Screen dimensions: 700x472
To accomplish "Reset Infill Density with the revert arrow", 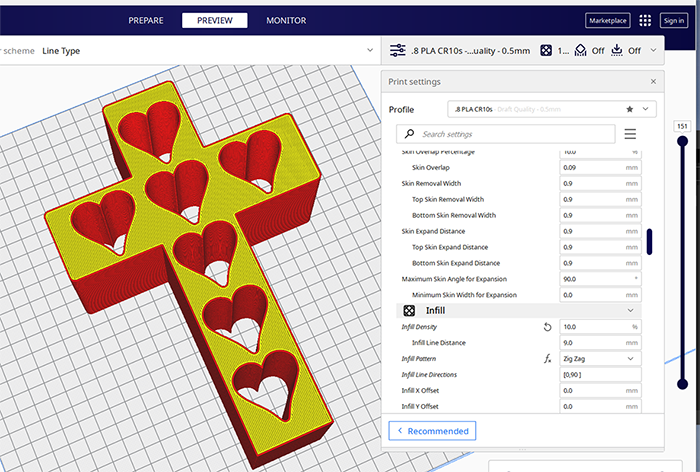I will (x=547, y=327).
